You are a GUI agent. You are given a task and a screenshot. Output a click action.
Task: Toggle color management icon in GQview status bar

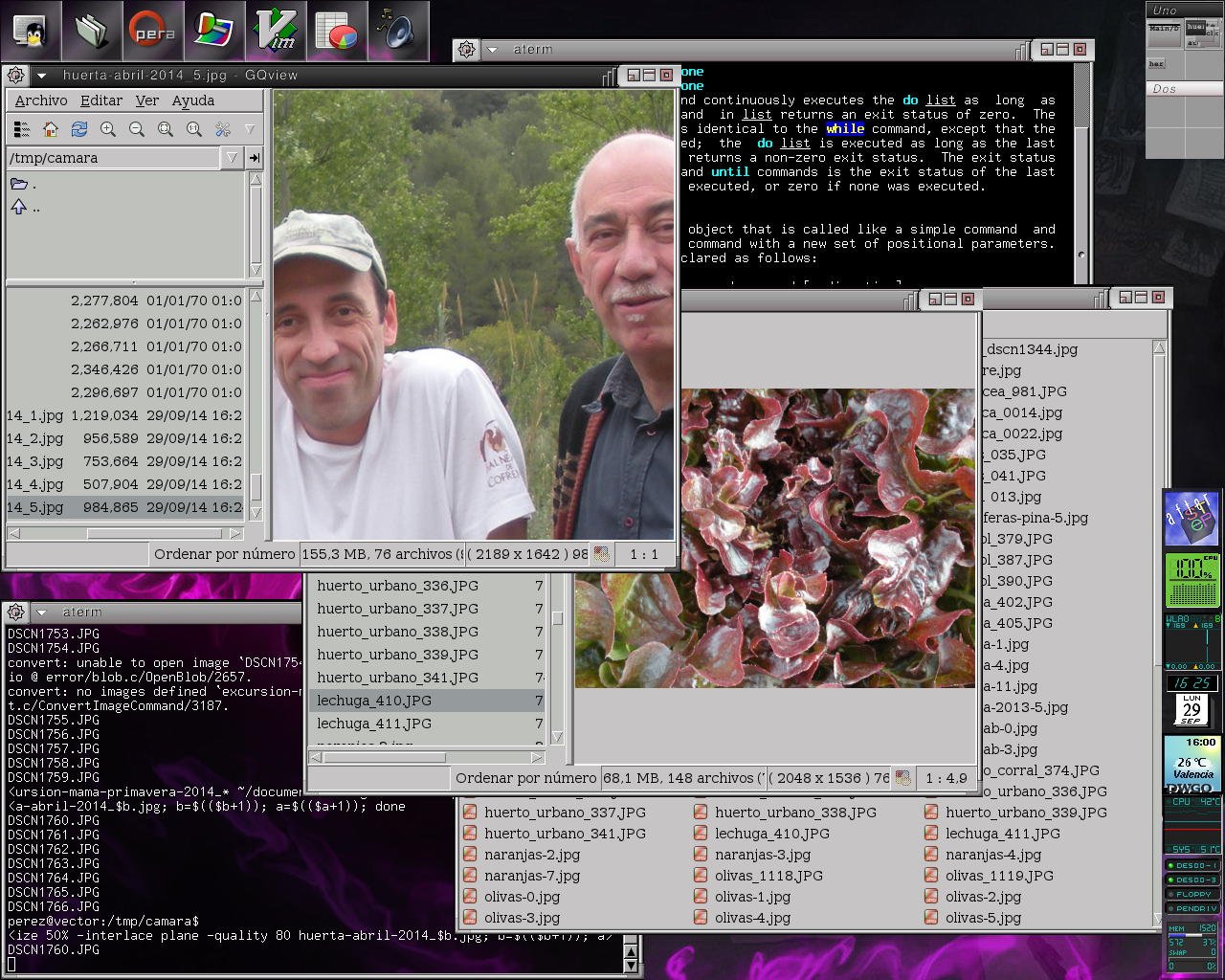click(601, 554)
